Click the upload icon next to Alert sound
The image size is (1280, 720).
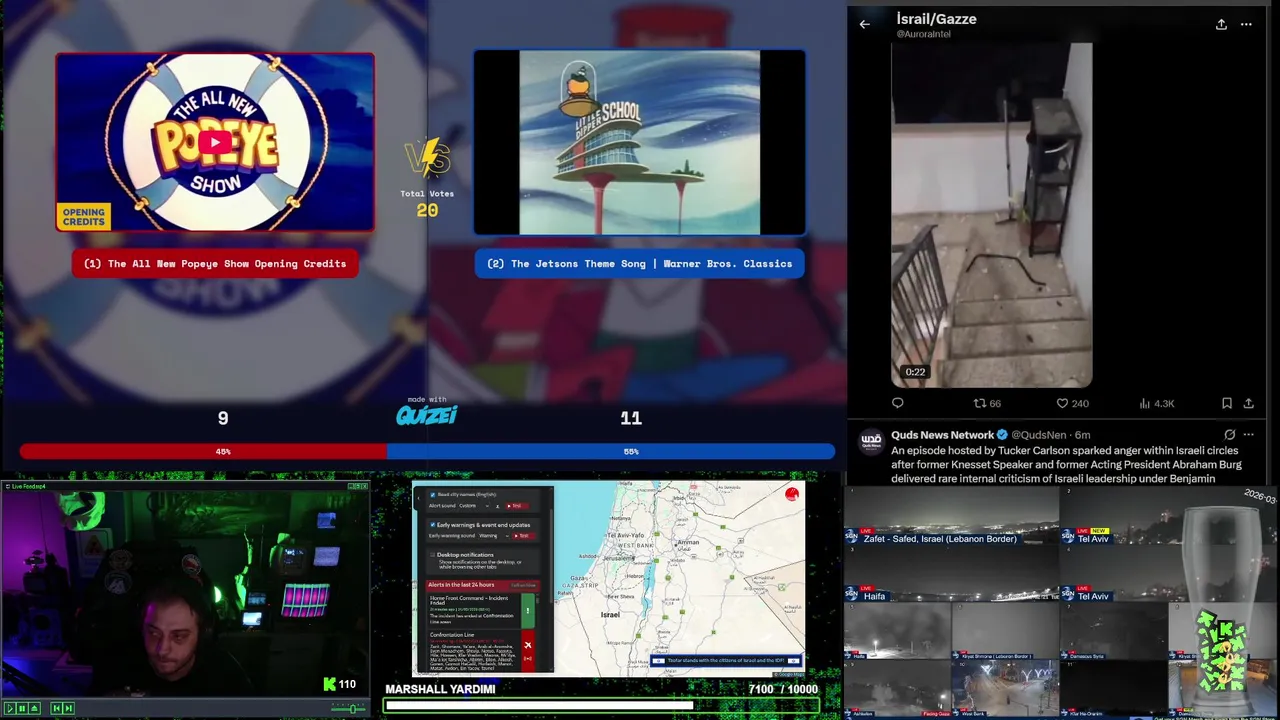[497, 506]
